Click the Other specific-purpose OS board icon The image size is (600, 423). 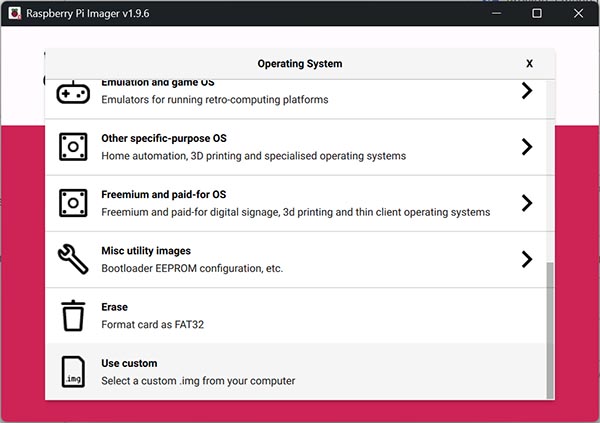point(73,147)
